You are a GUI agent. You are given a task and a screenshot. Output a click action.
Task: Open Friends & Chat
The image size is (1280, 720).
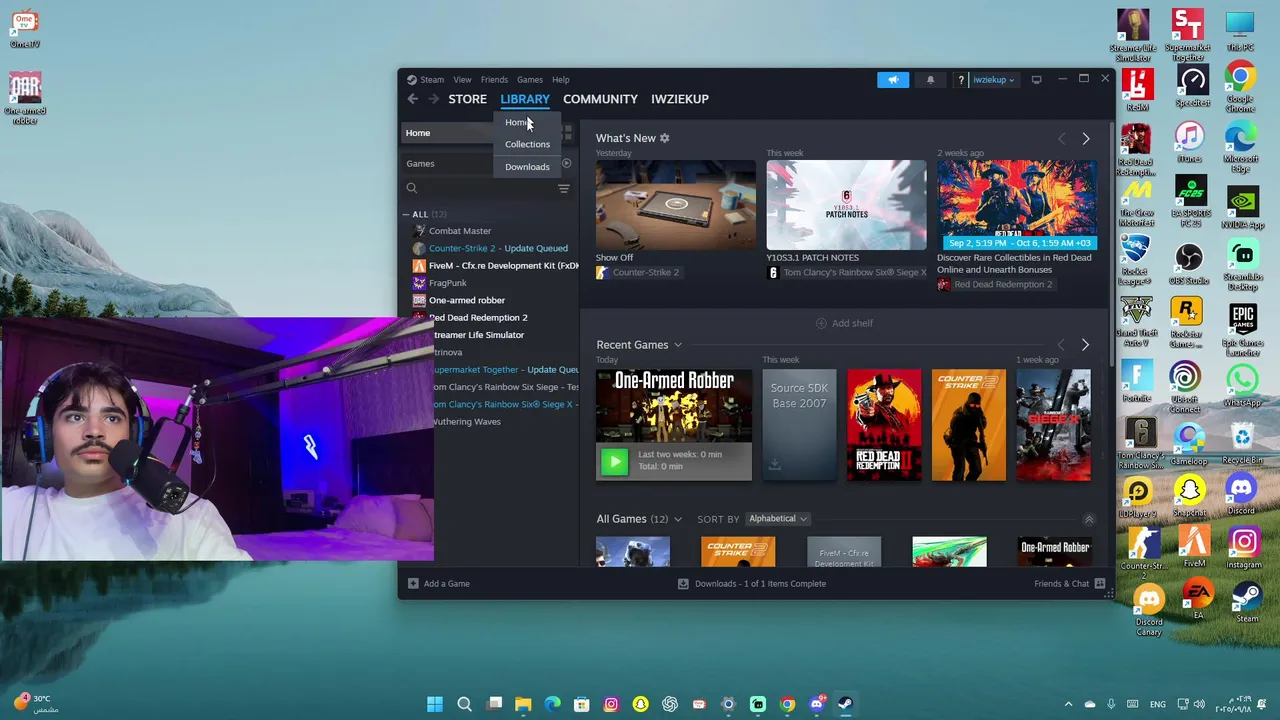click(x=1069, y=584)
